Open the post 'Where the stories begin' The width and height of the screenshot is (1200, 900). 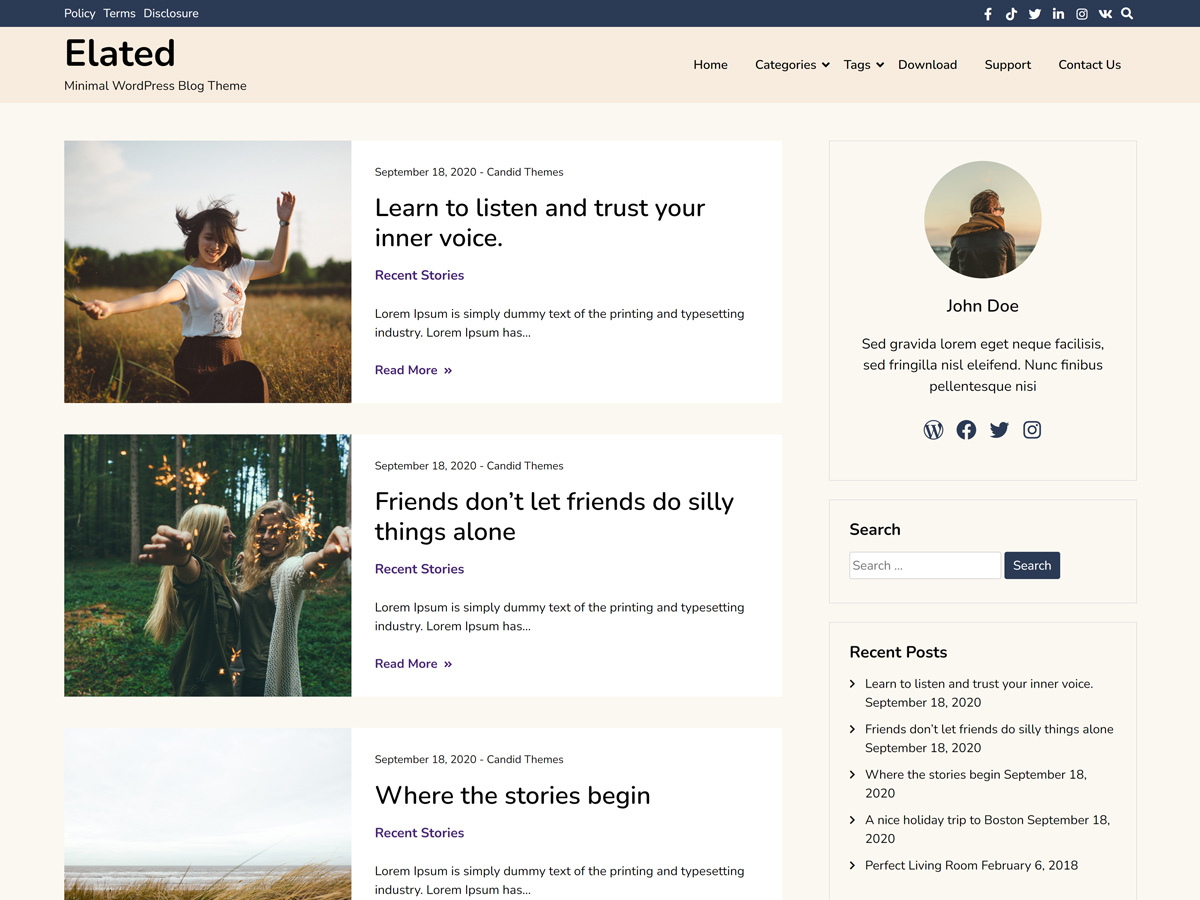tap(512, 795)
